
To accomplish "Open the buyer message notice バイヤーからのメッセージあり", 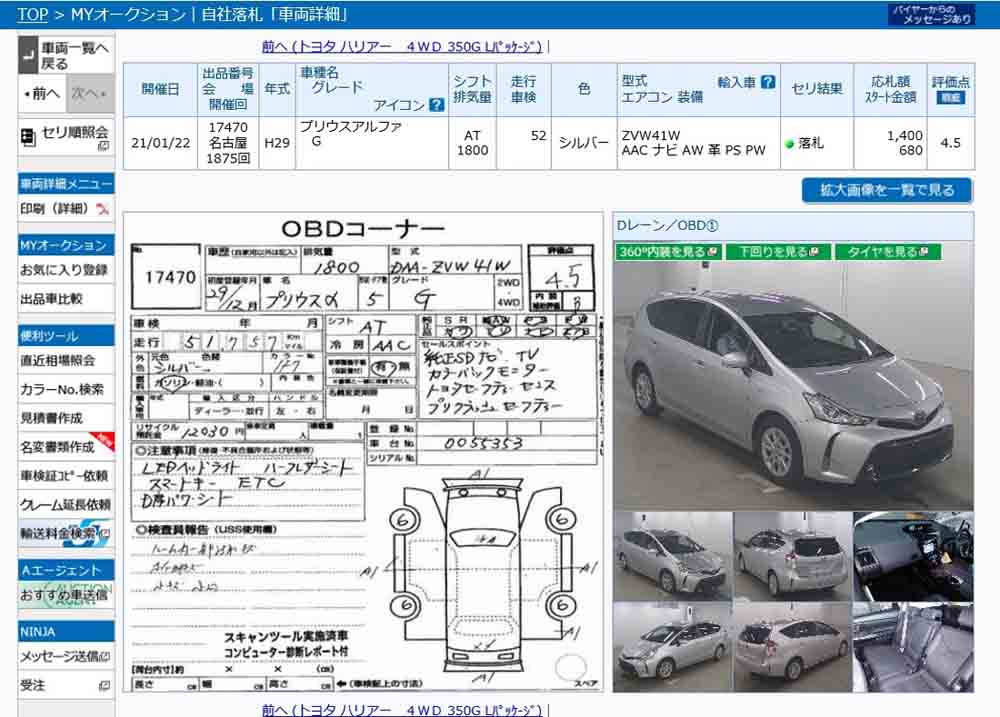I will point(931,14).
